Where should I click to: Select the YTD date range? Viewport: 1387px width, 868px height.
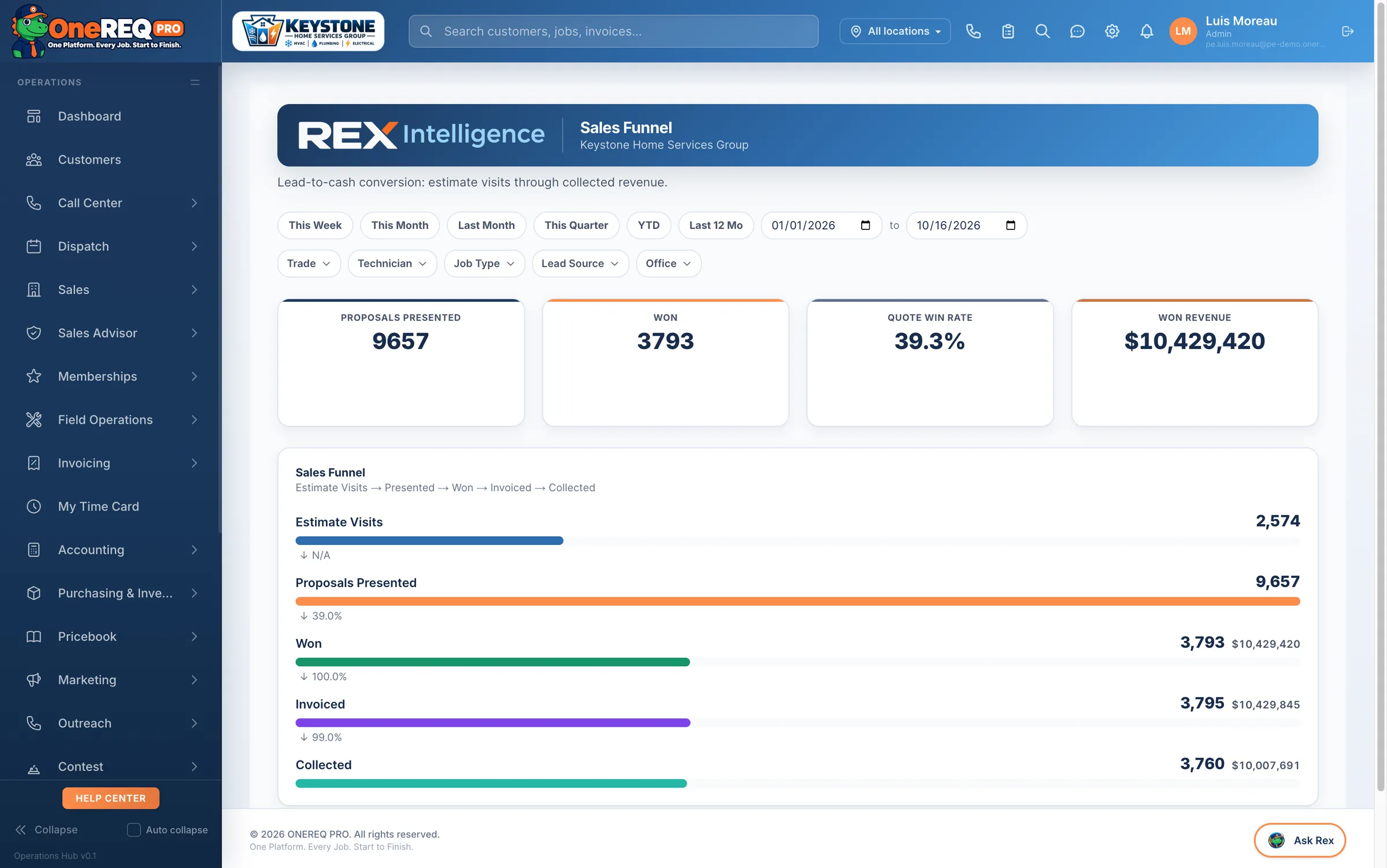(648, 225)
